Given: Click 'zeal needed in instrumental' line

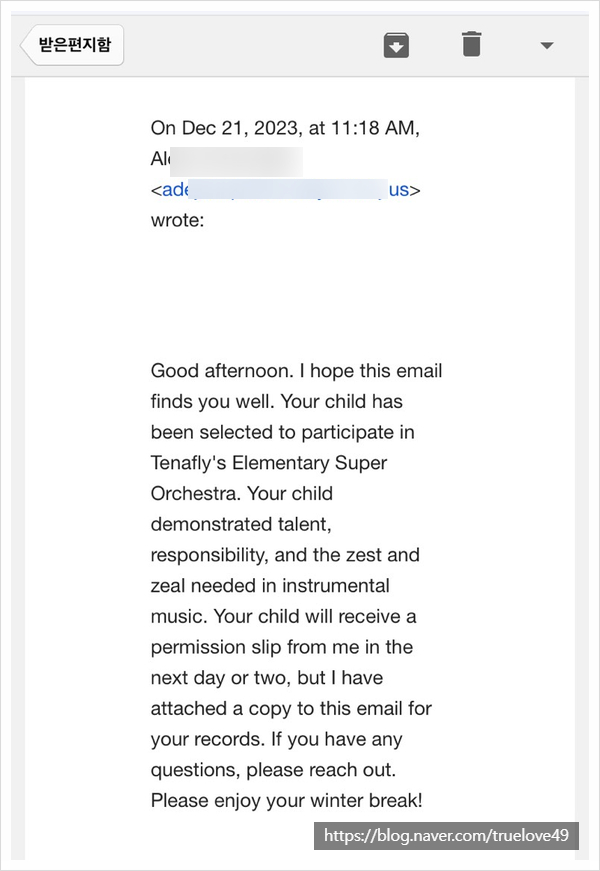Looking at the screenshot, I should tap(270, 585).
